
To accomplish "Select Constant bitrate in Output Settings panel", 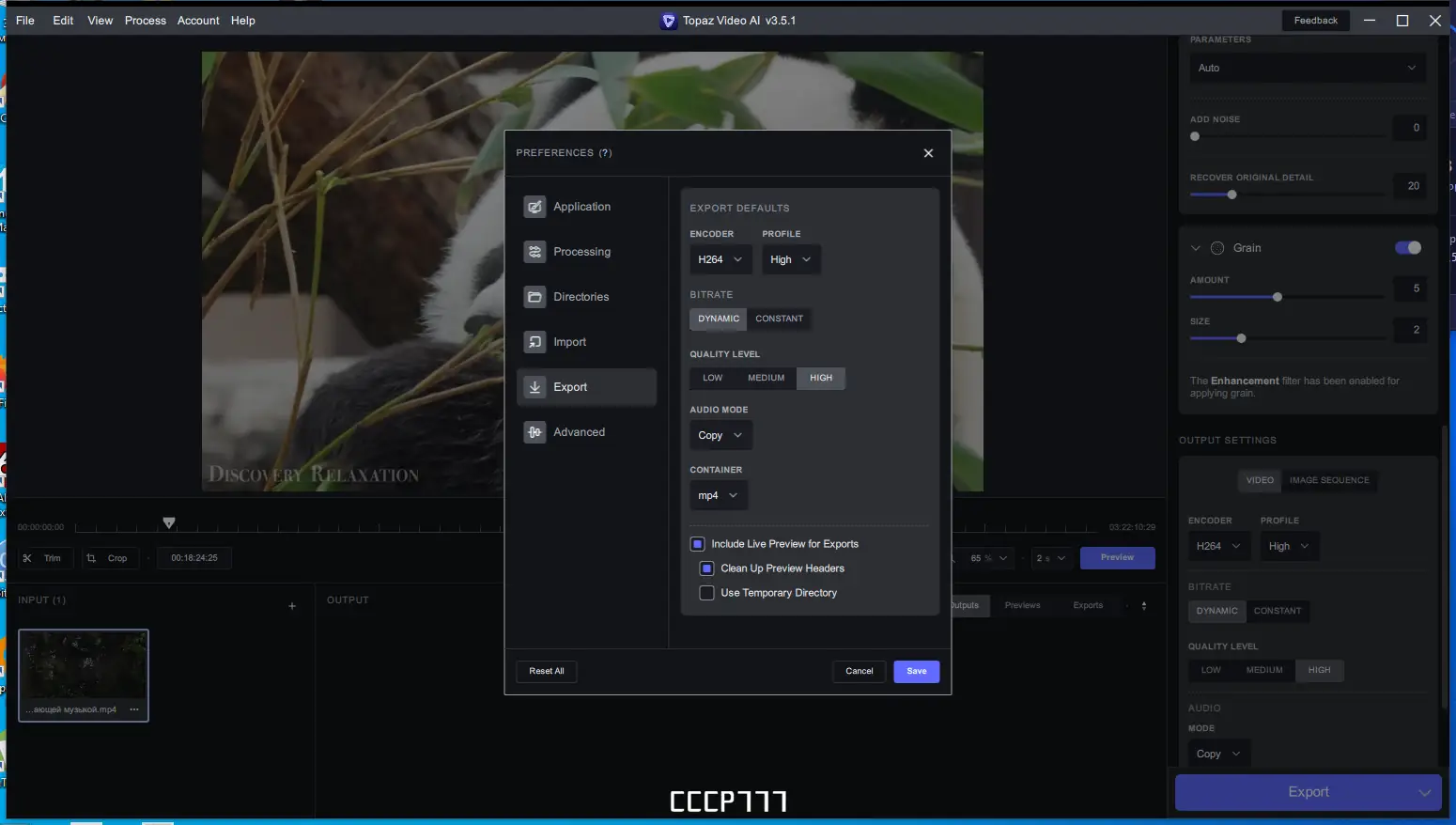I will point(1278,611).
